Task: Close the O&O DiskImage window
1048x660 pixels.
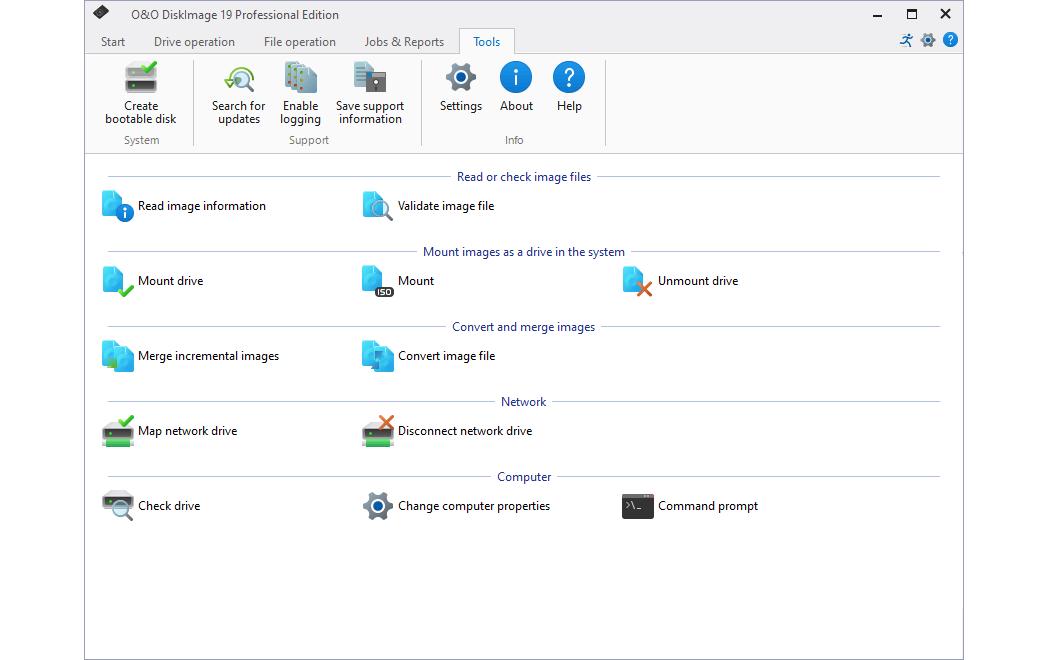Action: pyautogui.click(x=945, y=14)
